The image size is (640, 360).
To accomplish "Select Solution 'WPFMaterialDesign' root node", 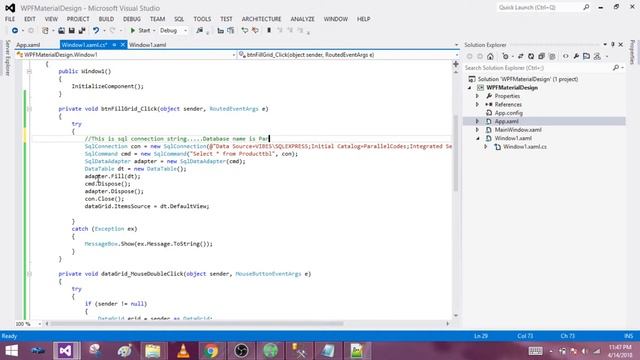I will pos(527,79).
